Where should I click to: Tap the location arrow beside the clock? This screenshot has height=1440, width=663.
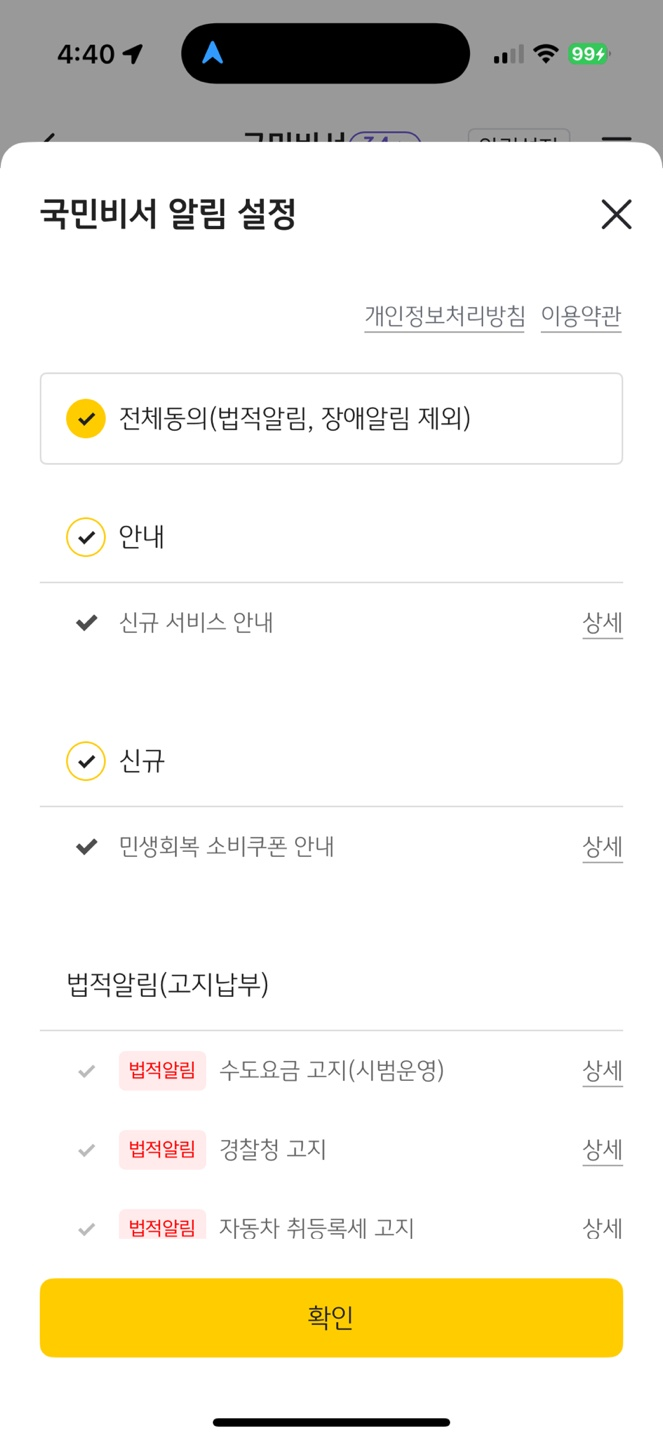[132, 54]
